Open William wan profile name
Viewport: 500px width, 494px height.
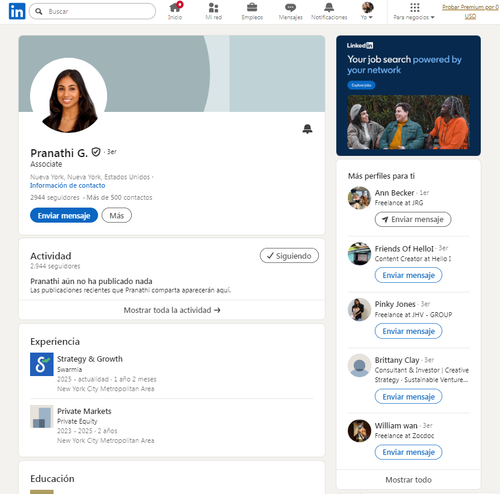pos(396,426)
